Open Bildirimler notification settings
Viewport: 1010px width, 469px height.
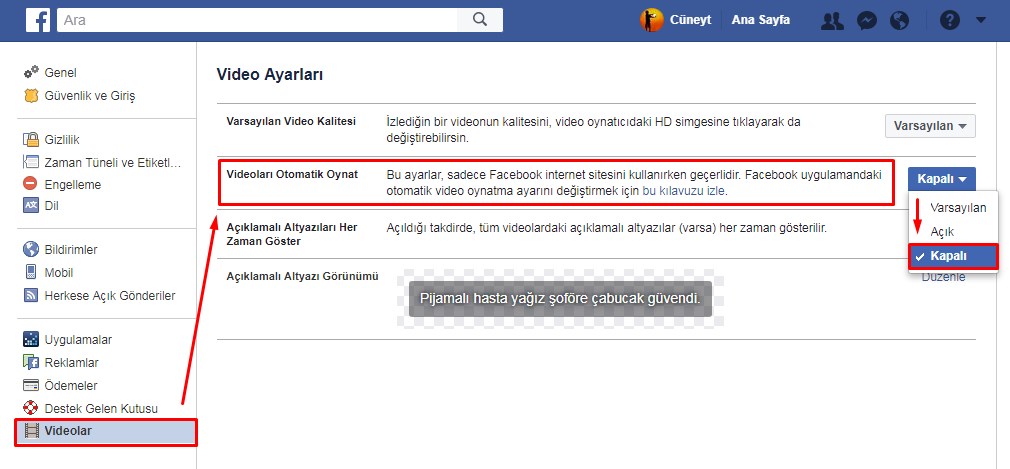tap(71, 250)
